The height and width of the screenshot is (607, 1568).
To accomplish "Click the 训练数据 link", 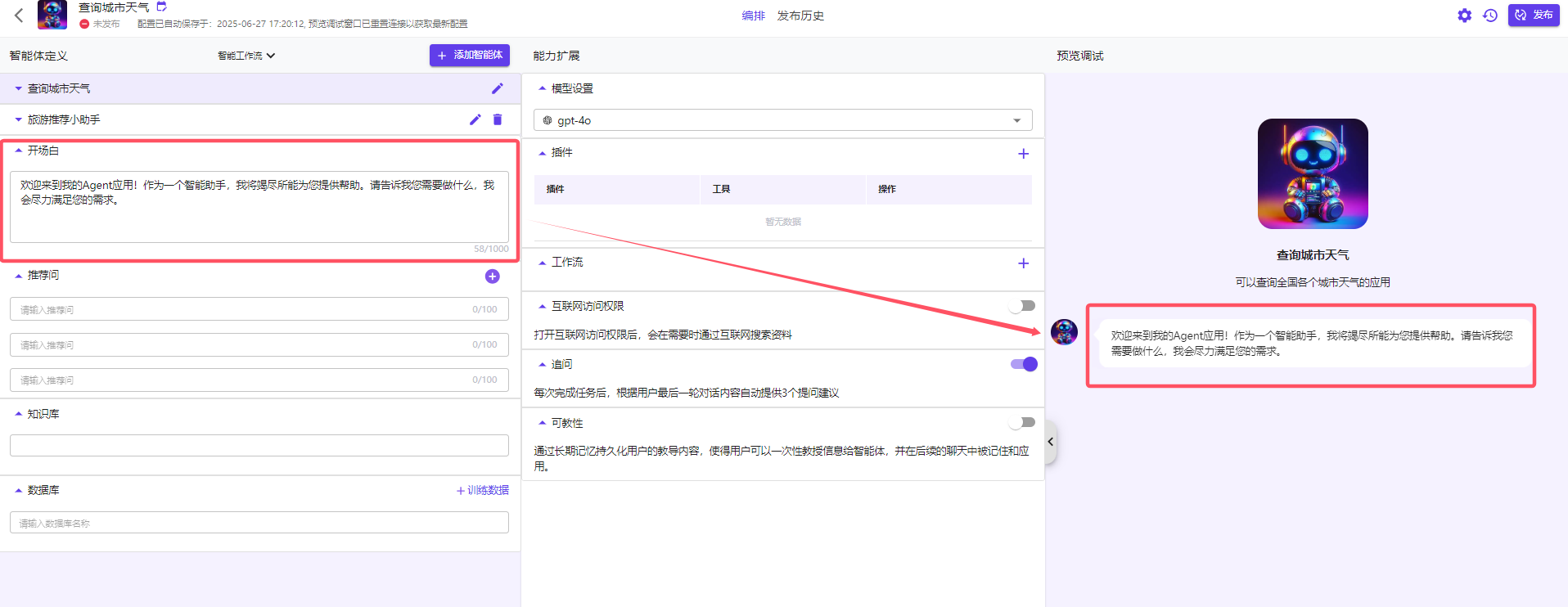I will (483, 490).
